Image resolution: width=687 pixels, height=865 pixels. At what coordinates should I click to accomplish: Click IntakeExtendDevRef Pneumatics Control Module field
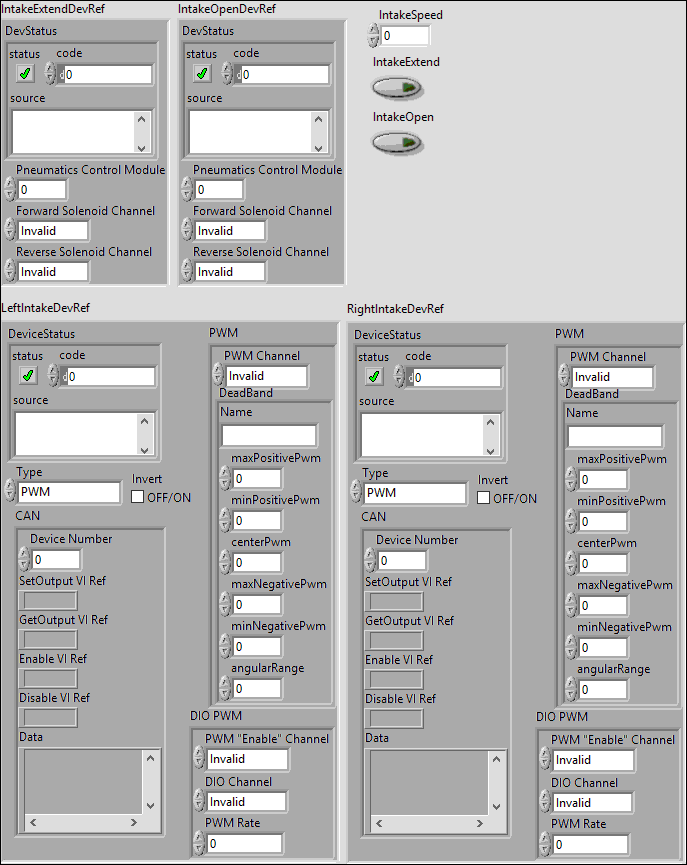coord(42,189)
